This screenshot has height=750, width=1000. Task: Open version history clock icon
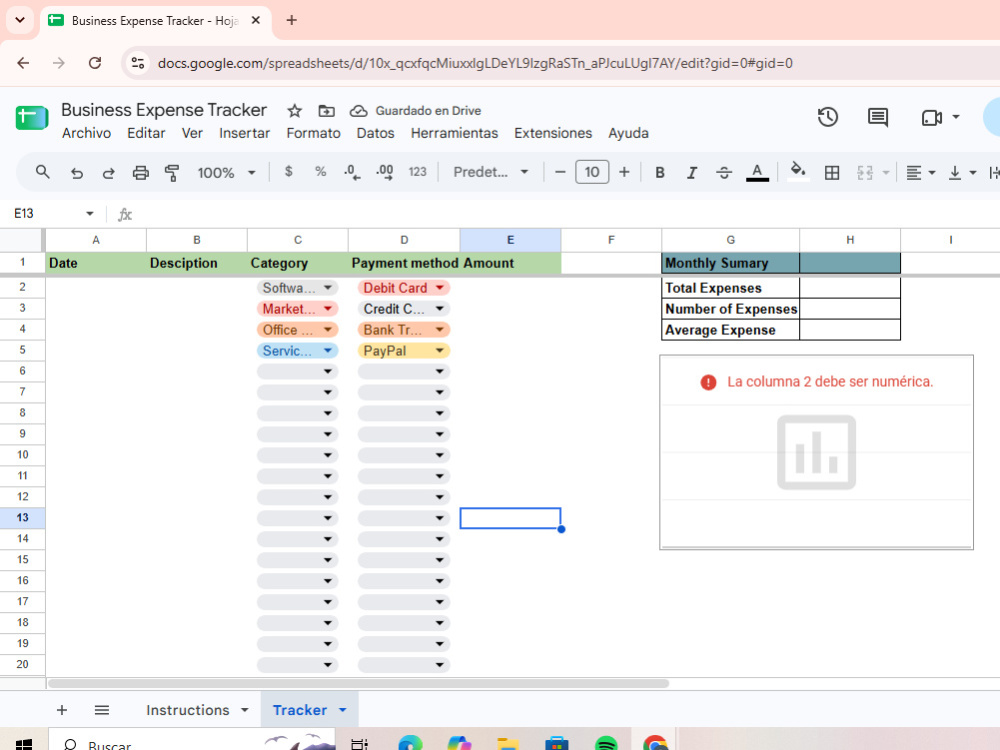(x=827, y=117)
